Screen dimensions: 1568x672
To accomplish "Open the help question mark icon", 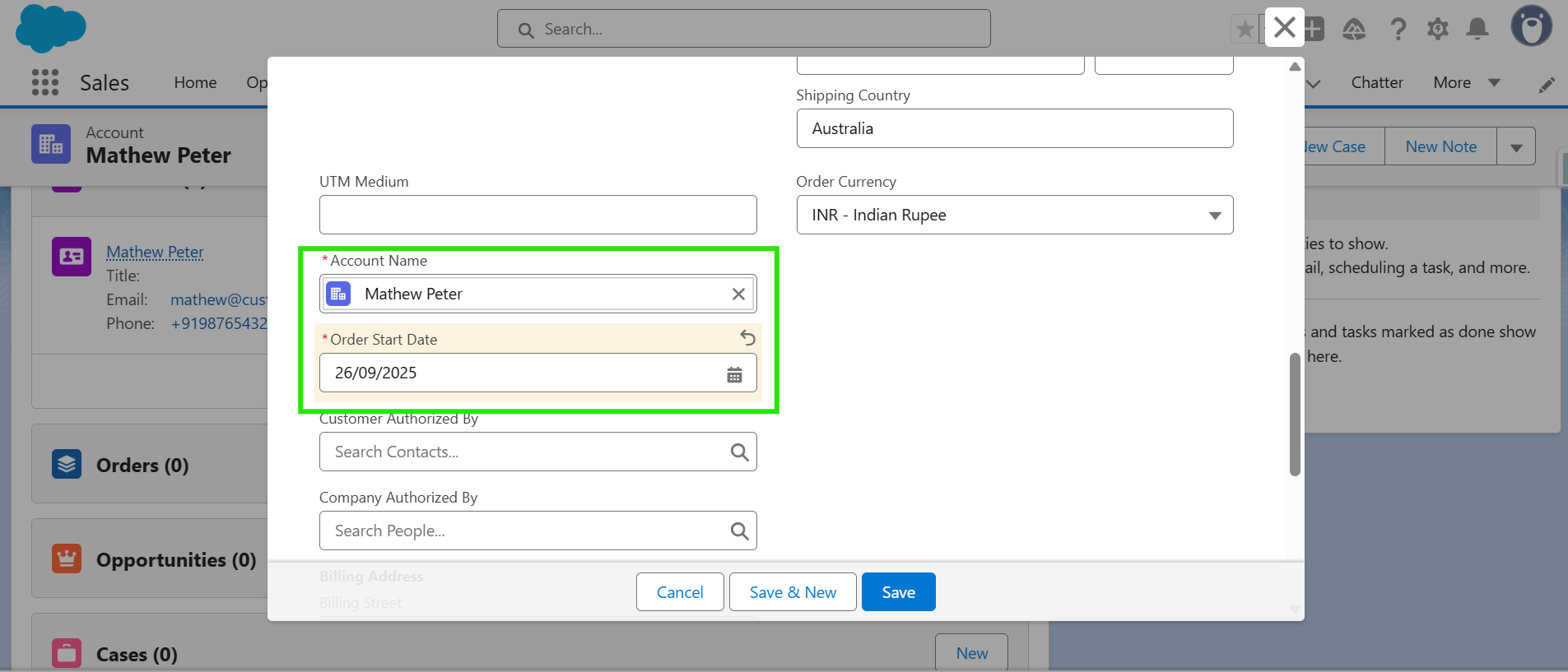I will tap(1398, 30).
